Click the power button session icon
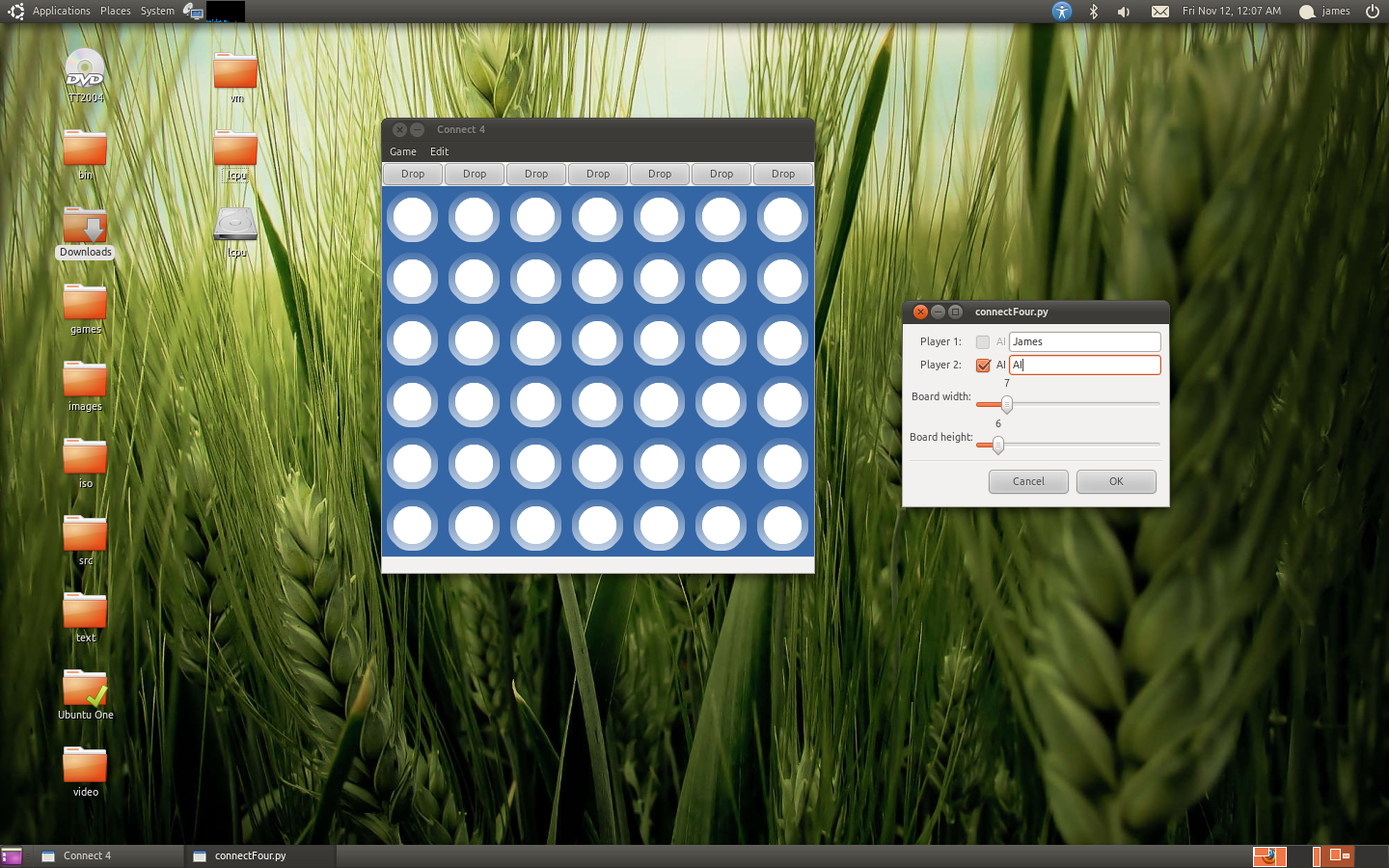The width and height of the screenshot is (1389, 868). tap(1372, 12)
